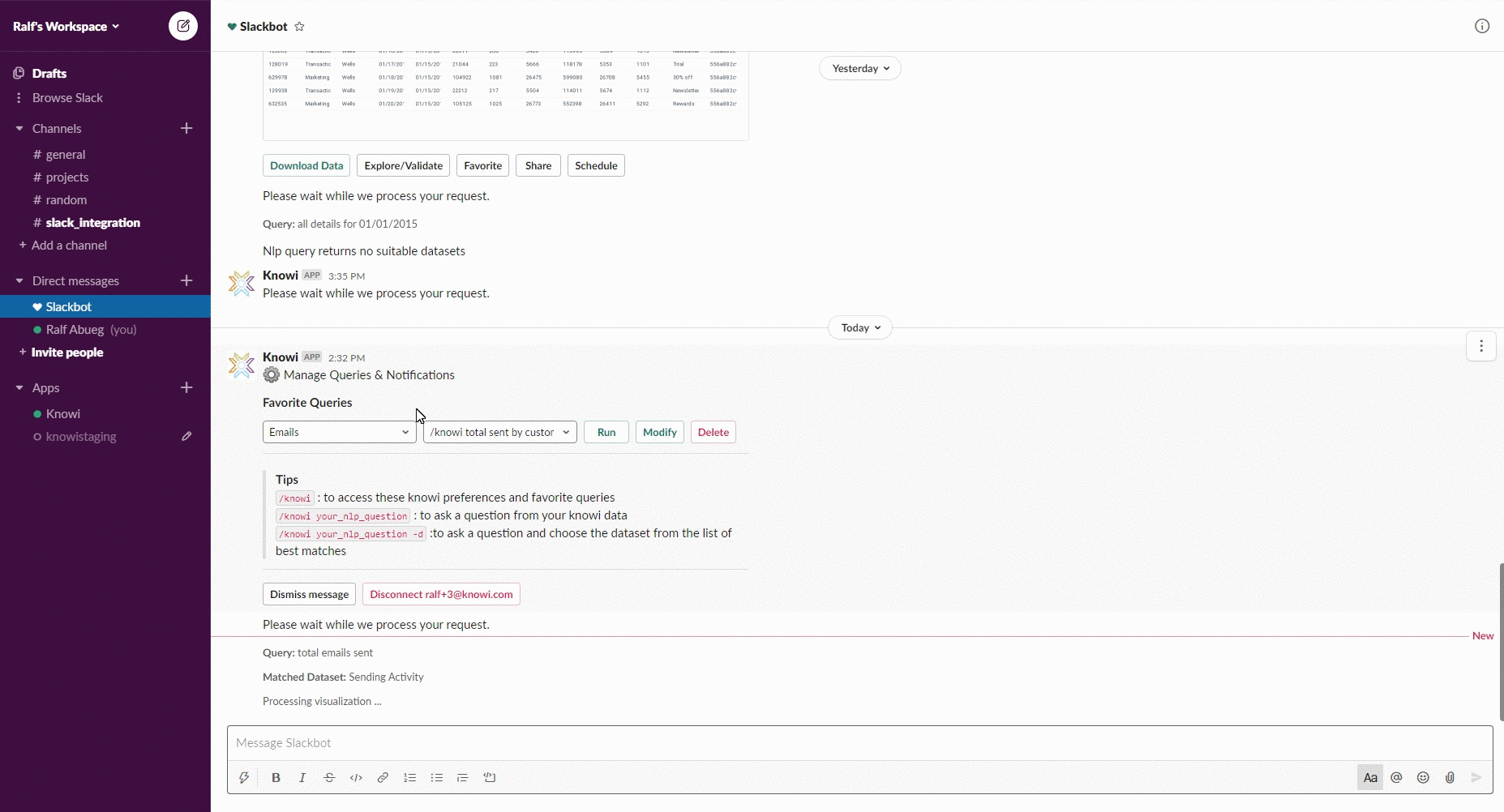The image size is (1504, 812).
Task: Open the Emails dataset dropdown
Action: 339,432
